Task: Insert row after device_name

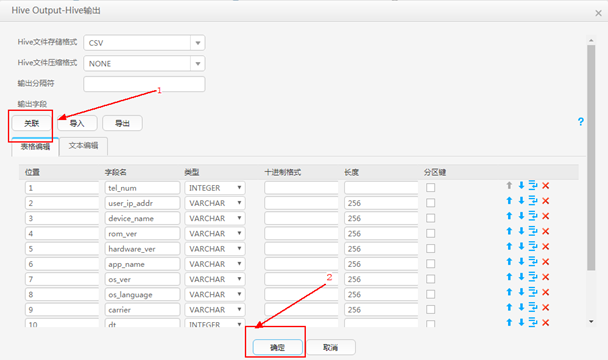Action: tap(533, 216)
